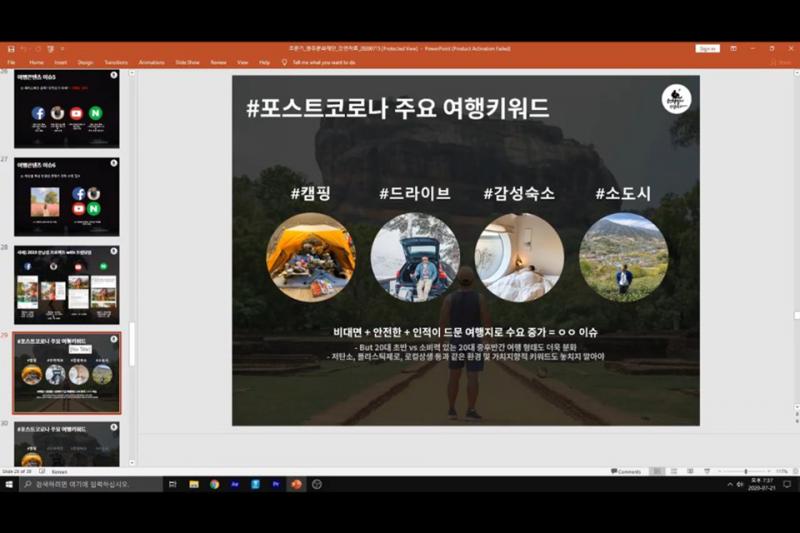
Task: Click the slide panel scroll up arrow
Action: click(132, 73)
